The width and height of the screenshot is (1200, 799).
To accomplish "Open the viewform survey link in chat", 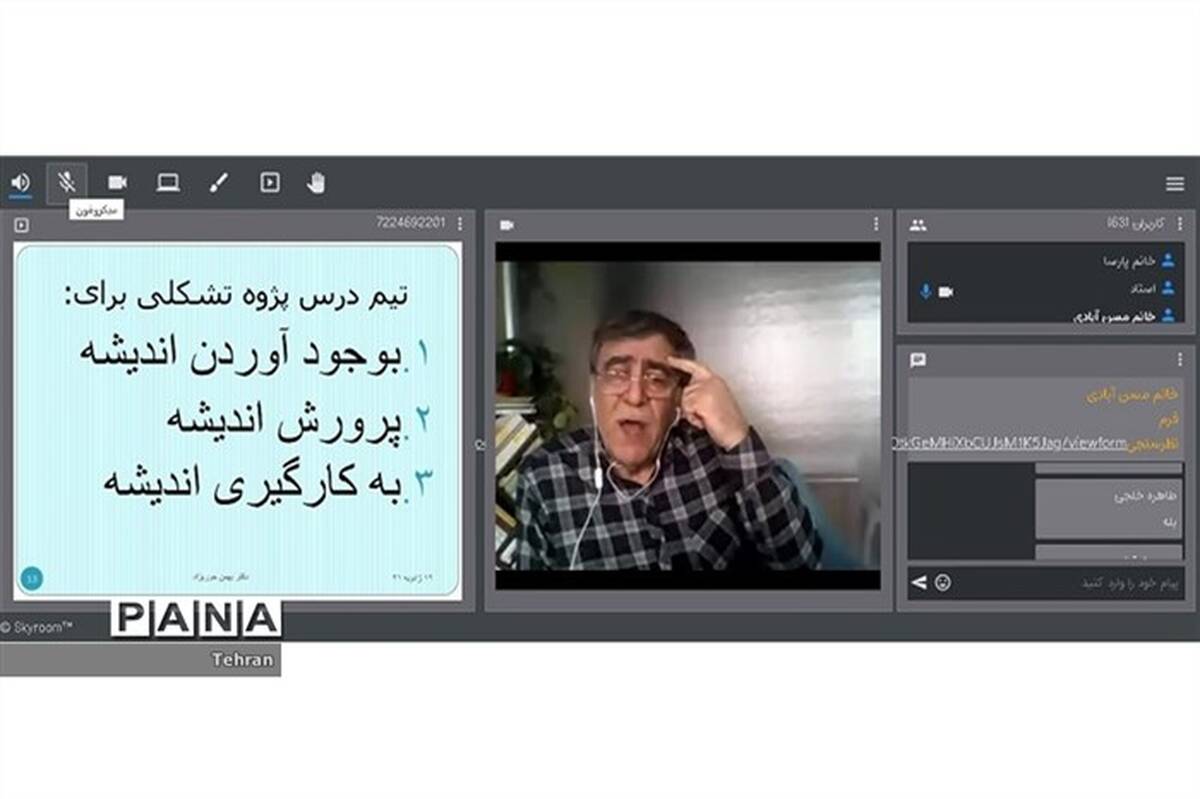I will coord(1009,444).
